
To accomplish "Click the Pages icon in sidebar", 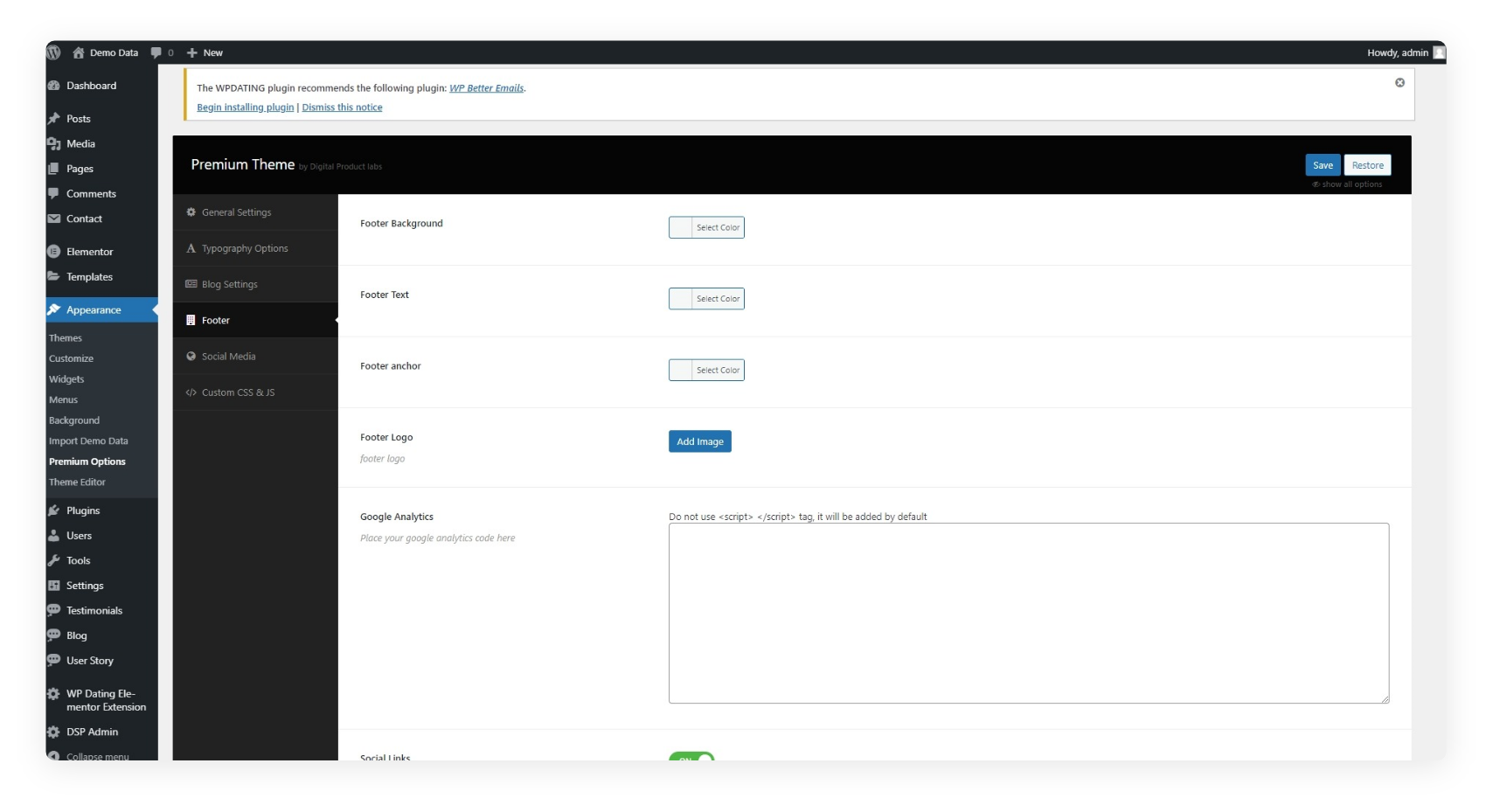I will point(54,169).
